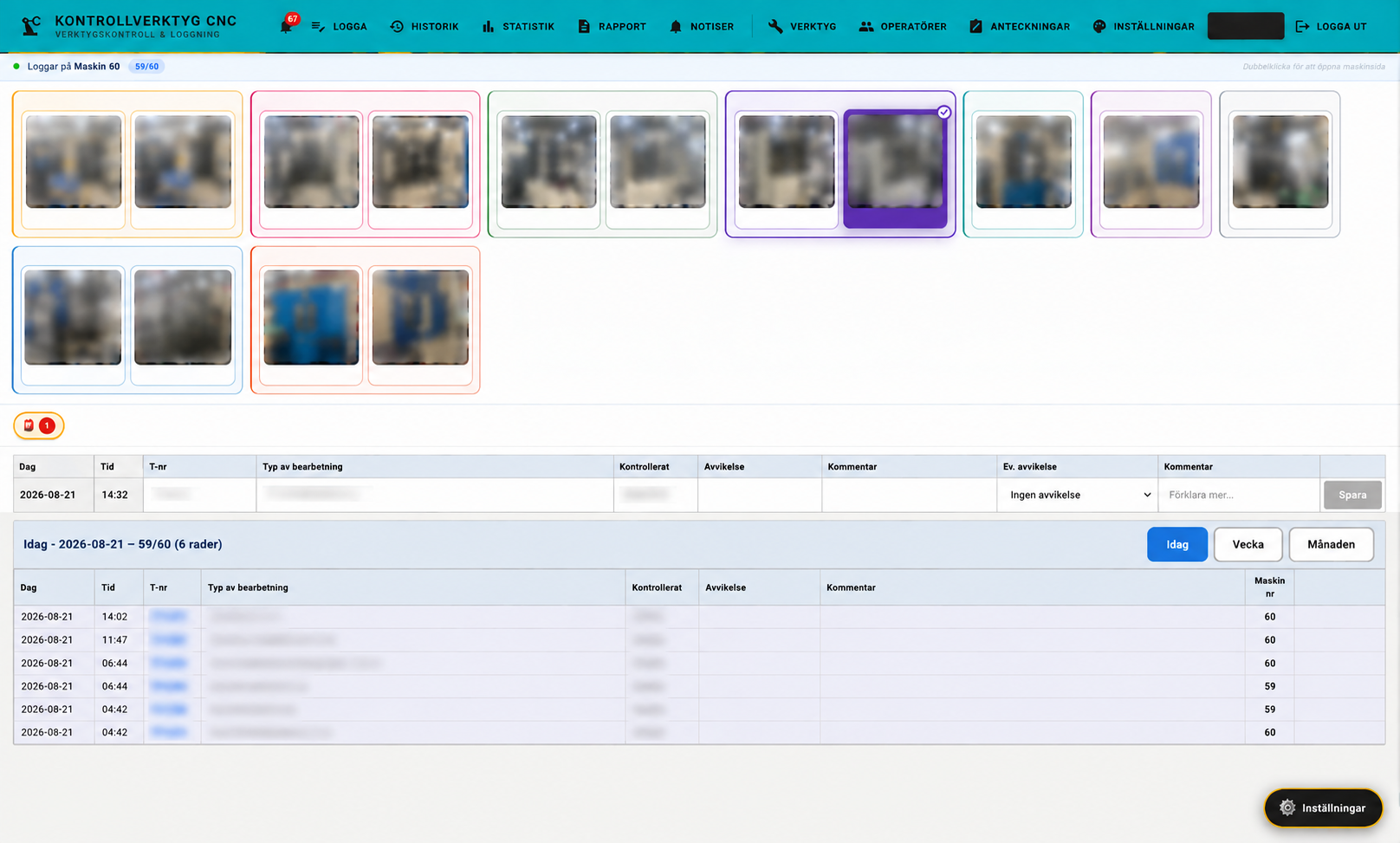Click the Förklara mer comment field
This screenshot has height=843, width=1400.
coord(1239,495)
